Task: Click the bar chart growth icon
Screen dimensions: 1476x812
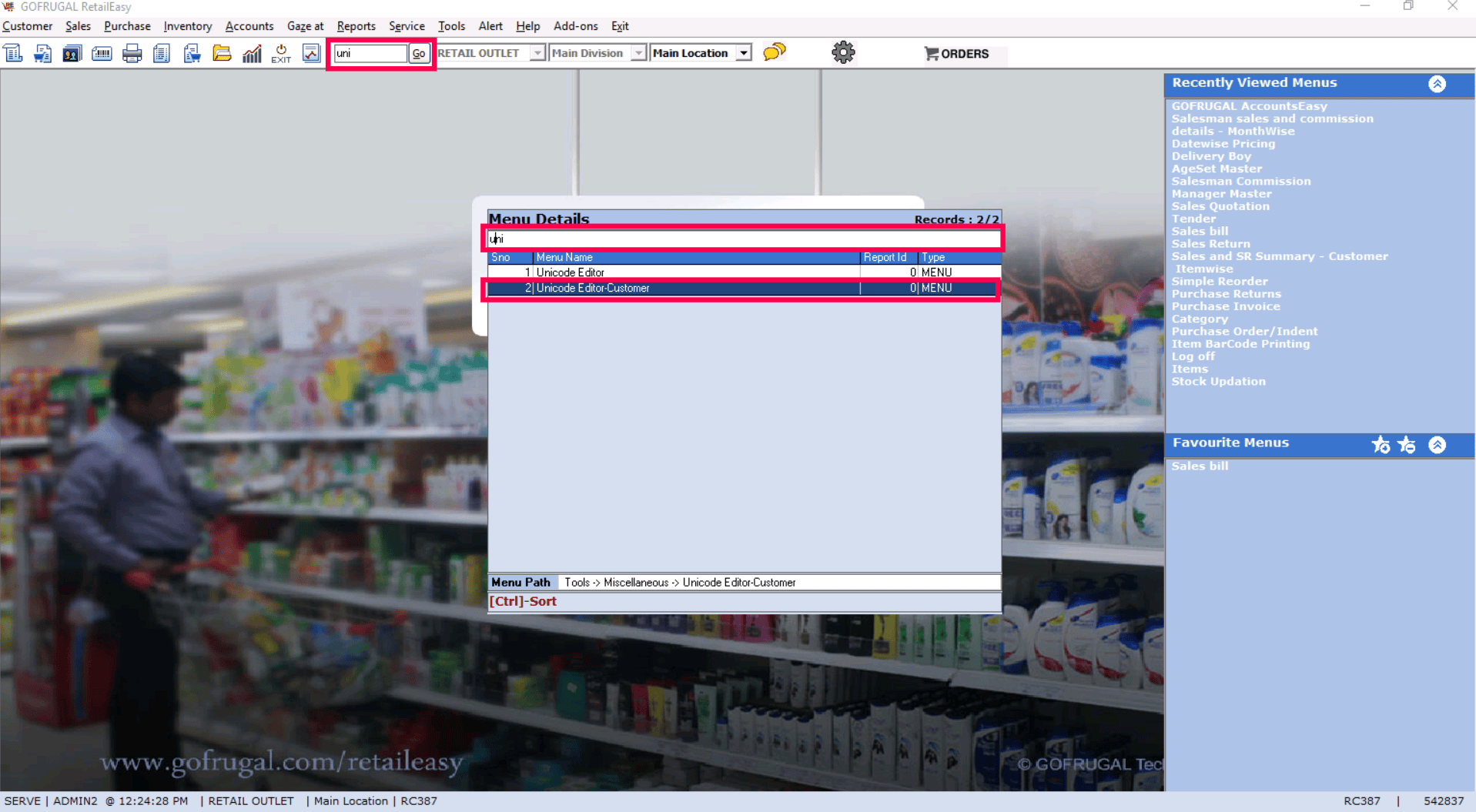Action: tap(252, 53)
